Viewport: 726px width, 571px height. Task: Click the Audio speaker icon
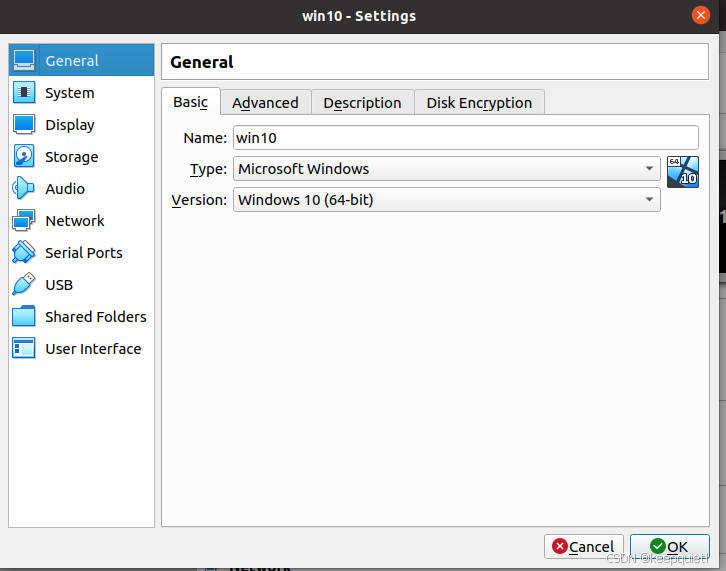[x=25, y=188]
